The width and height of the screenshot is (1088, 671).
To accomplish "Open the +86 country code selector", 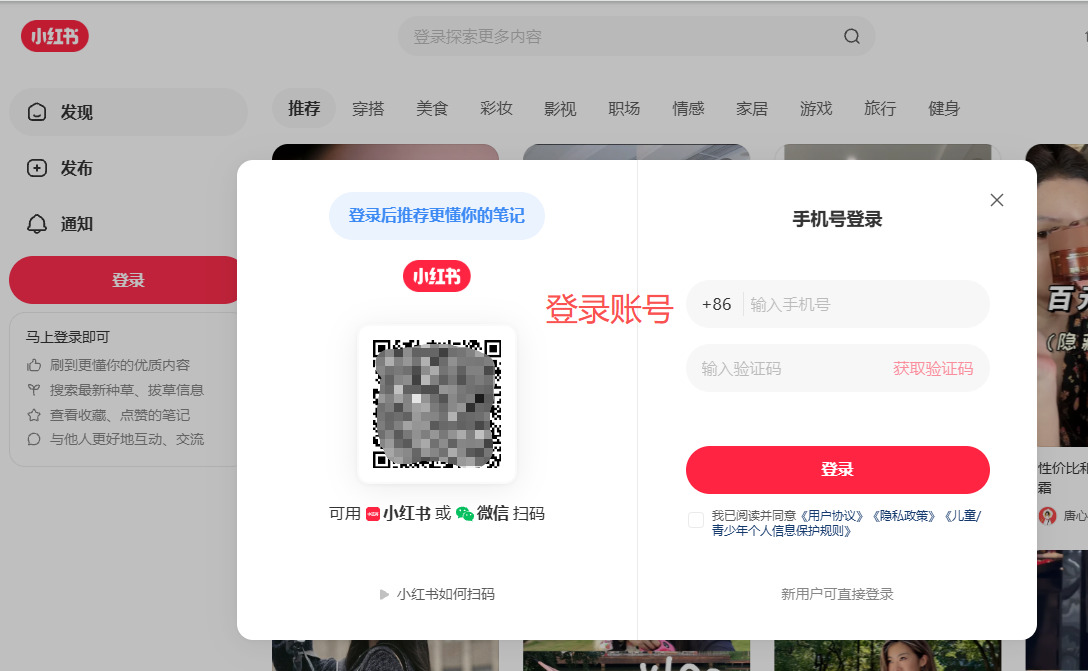I will [x=716, y=304].
